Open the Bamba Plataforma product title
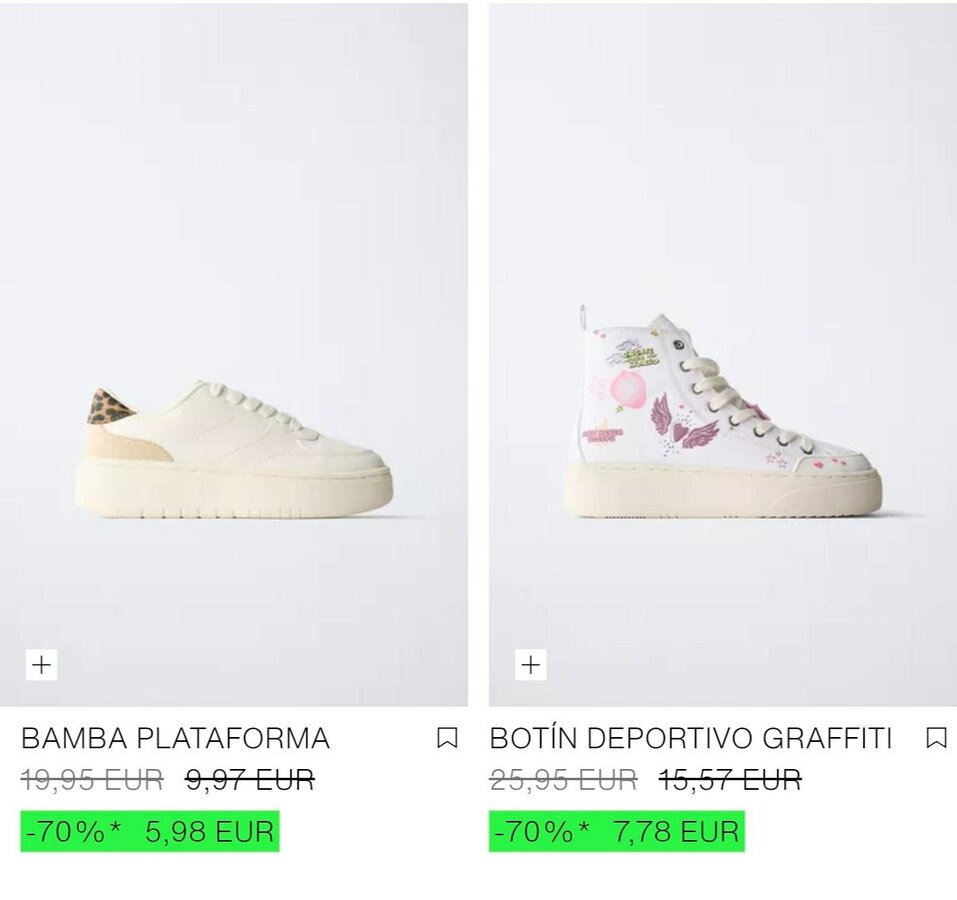Image resolution: width=957 pixels, height=900 pixels. 176,738
